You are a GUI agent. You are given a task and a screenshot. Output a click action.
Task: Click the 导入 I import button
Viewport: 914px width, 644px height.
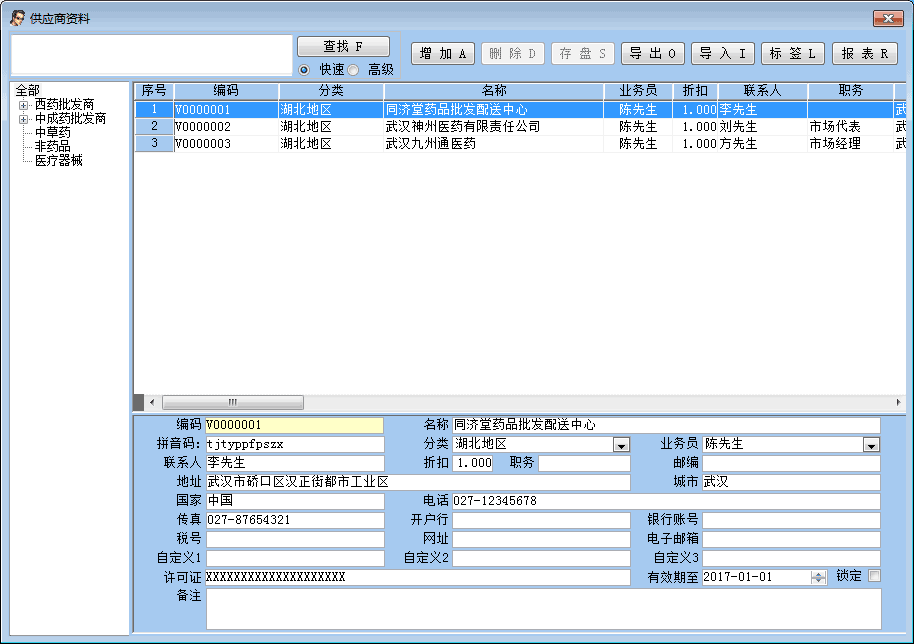(x=723, y=54)
